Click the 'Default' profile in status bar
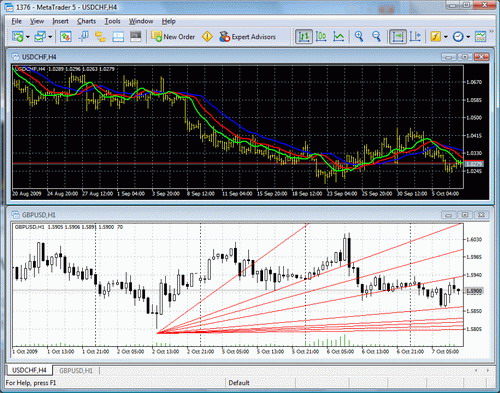This screenshot has width=500, height=393. pos(239,383)
